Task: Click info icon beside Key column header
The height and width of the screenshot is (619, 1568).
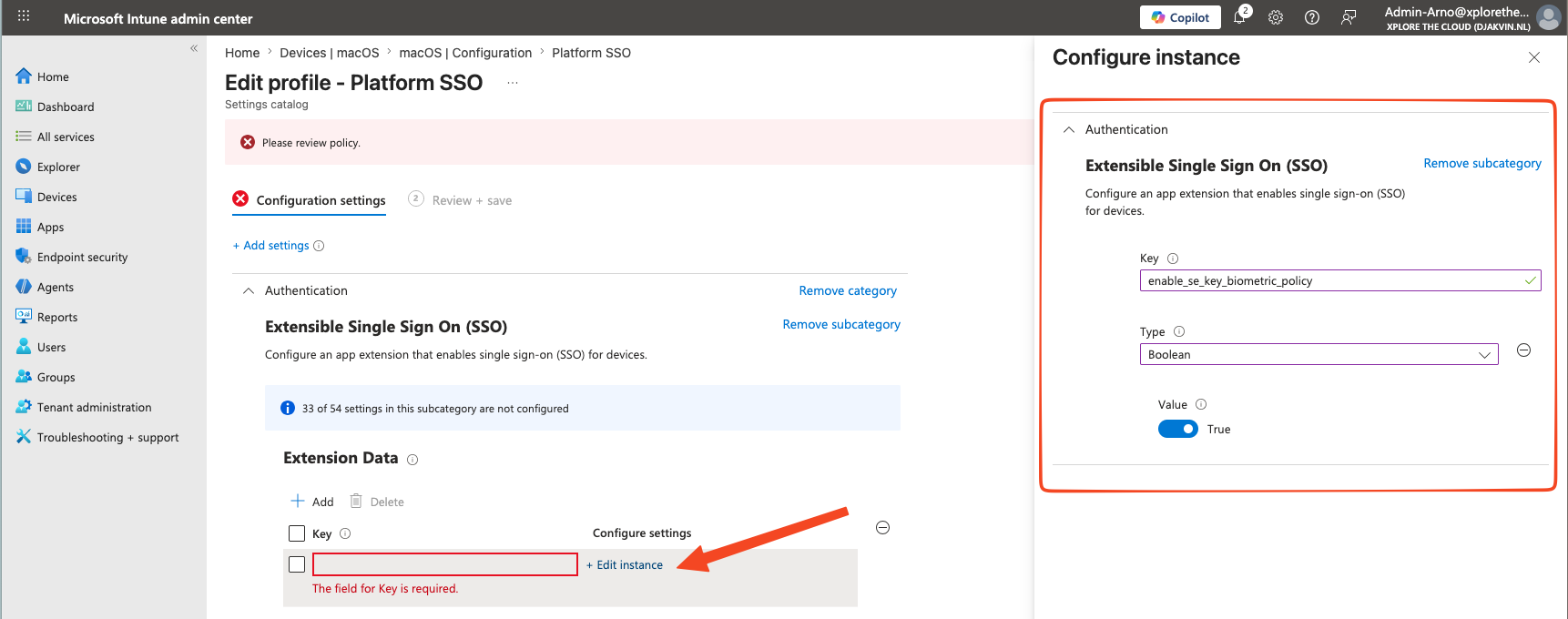Action: pyautogui.click(x=345, y=533)
